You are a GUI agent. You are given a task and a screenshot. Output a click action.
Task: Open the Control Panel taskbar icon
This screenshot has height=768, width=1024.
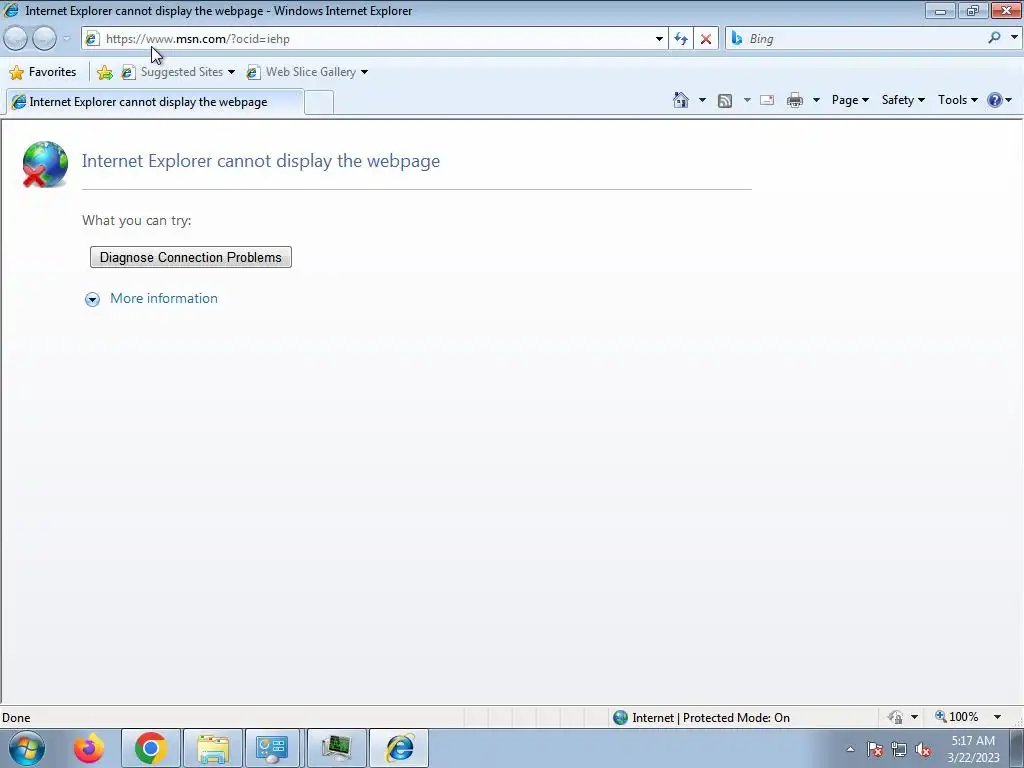(x=272, y=748)
